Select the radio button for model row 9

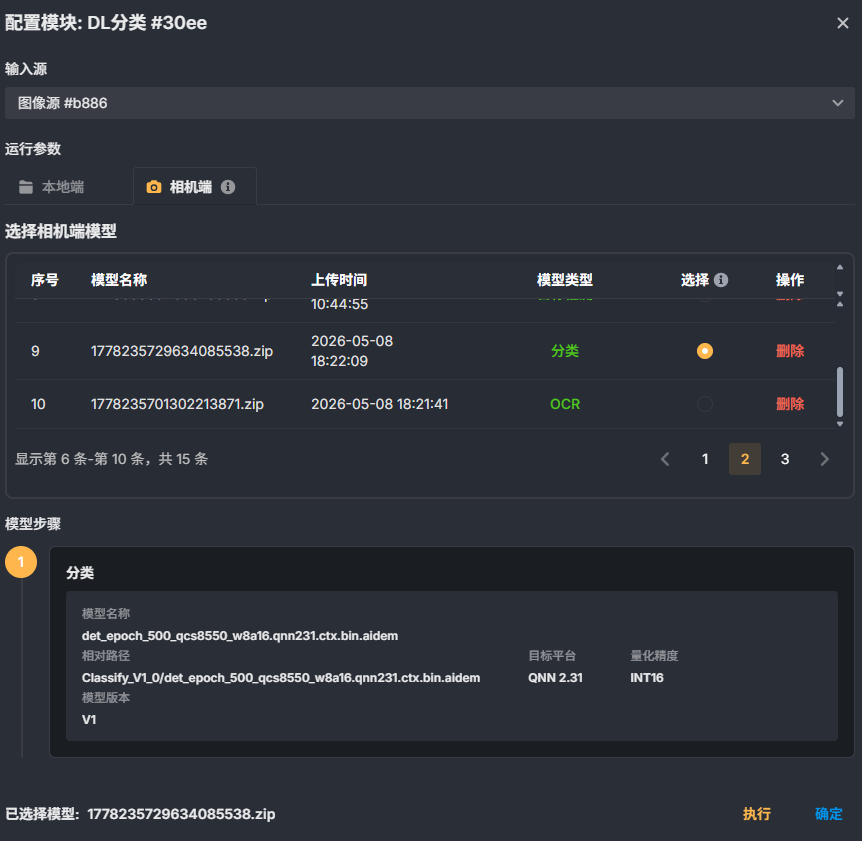tap(705, 351)
